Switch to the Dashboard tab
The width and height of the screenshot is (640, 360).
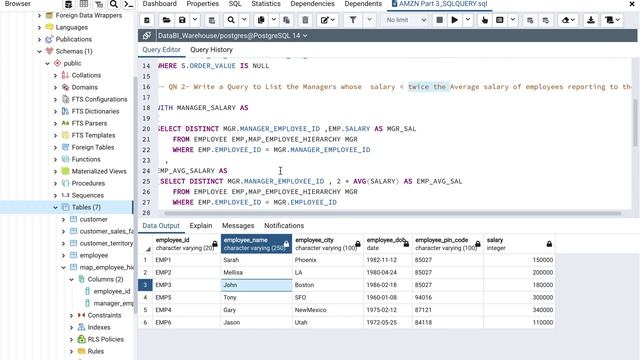tap(160, 4)
